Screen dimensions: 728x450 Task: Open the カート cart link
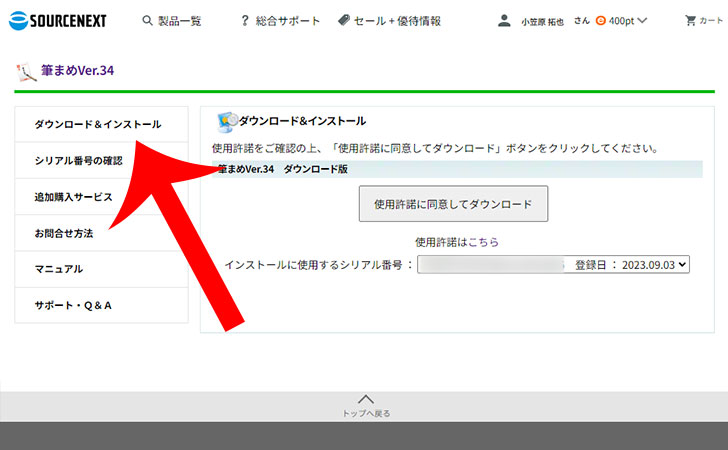point(711,20)
